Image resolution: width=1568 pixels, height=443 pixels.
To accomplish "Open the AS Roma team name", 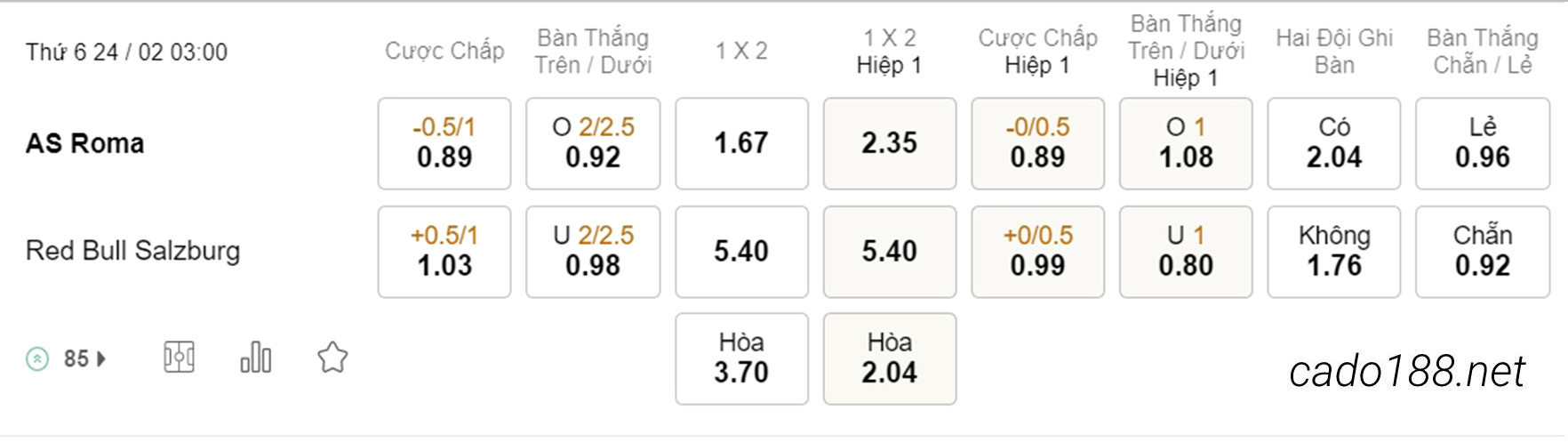I will point(84,143).
